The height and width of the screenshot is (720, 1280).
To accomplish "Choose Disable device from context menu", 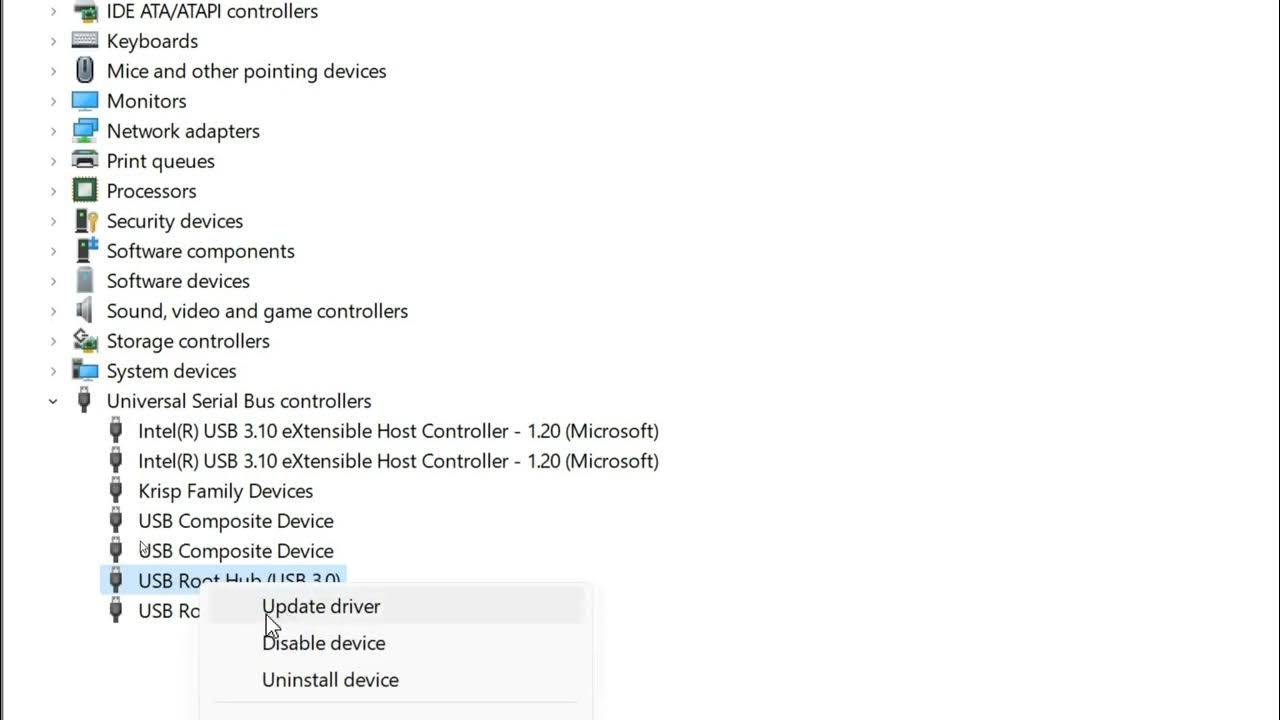I will point(323,643).
